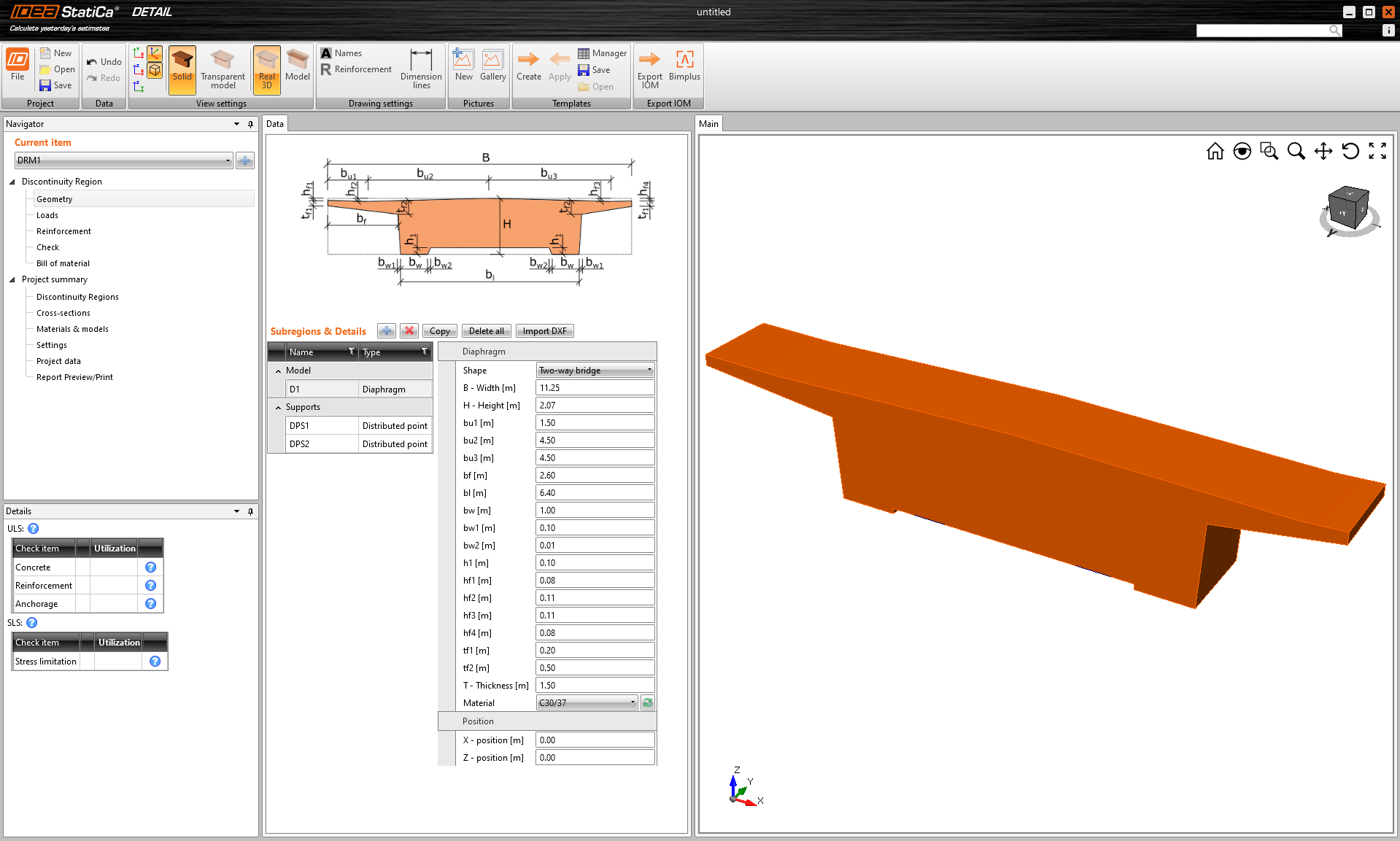The width and height of the screenshot is (1400, 841).
Task: Toggle Real 3D view
Action: click(266, 69)
